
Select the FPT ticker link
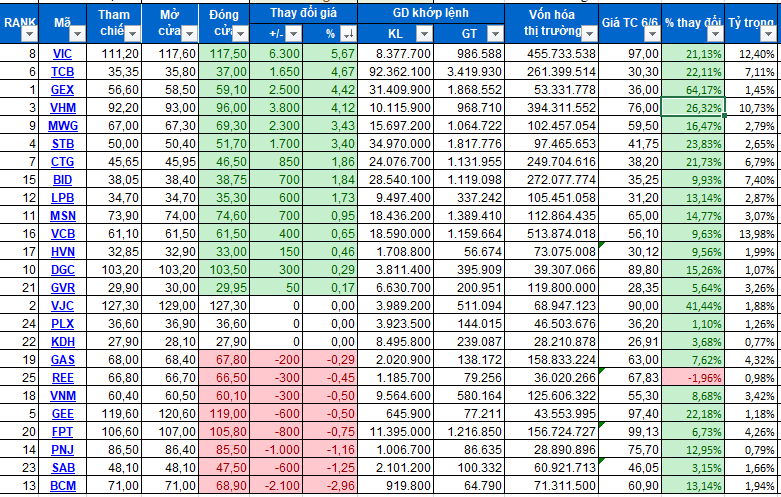[x=62, y=432]
